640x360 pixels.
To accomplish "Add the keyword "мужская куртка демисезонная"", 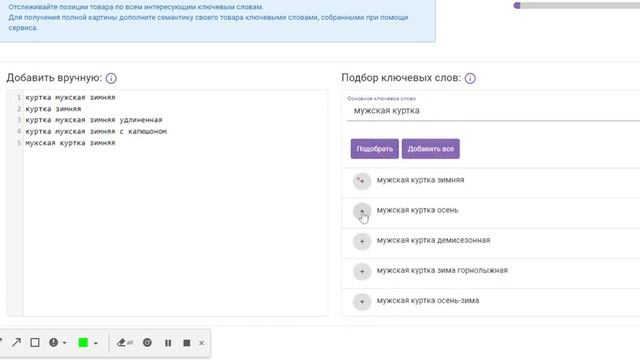I will click(362, 241).
